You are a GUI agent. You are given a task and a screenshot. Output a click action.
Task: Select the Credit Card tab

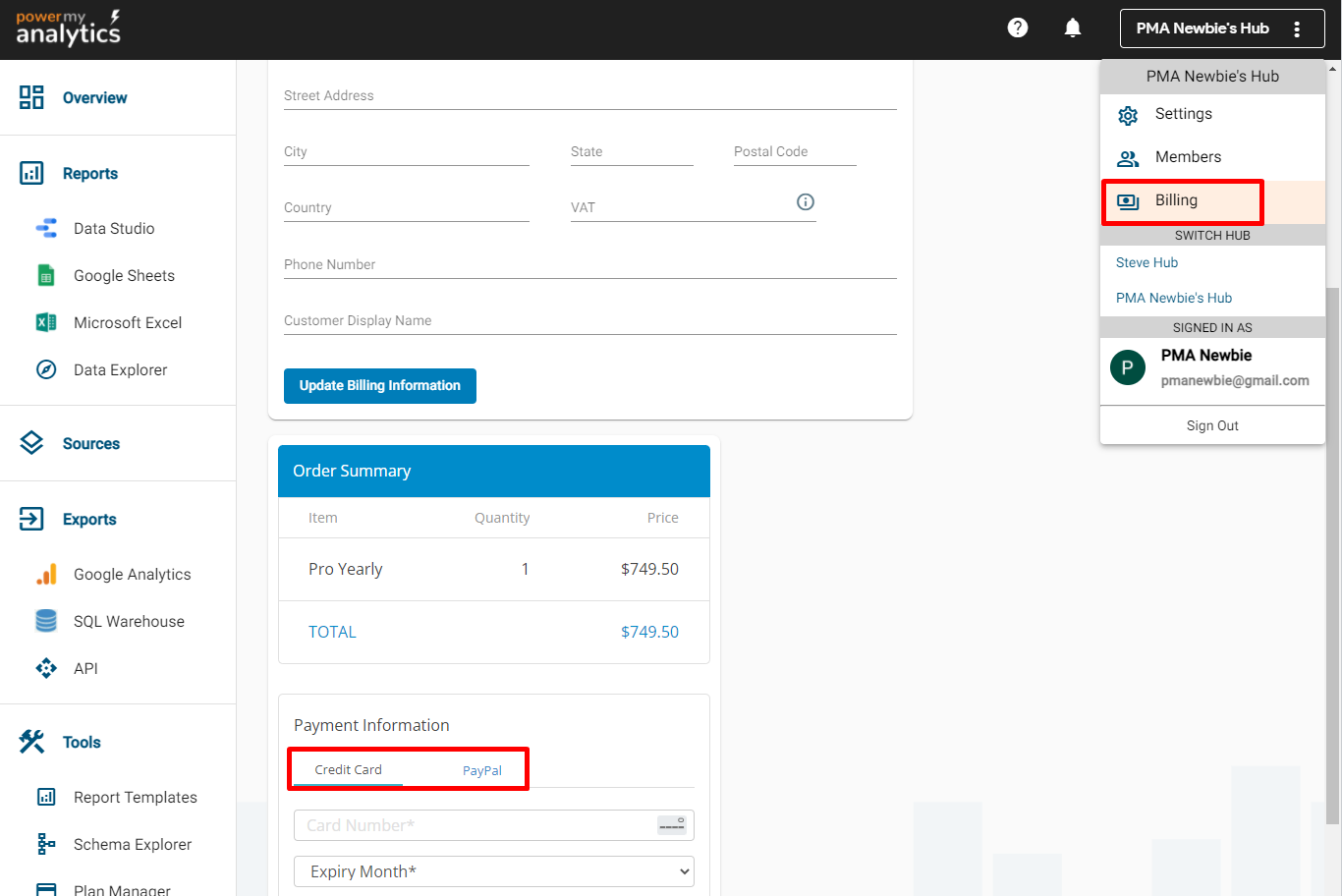click(x=348, y=769)
